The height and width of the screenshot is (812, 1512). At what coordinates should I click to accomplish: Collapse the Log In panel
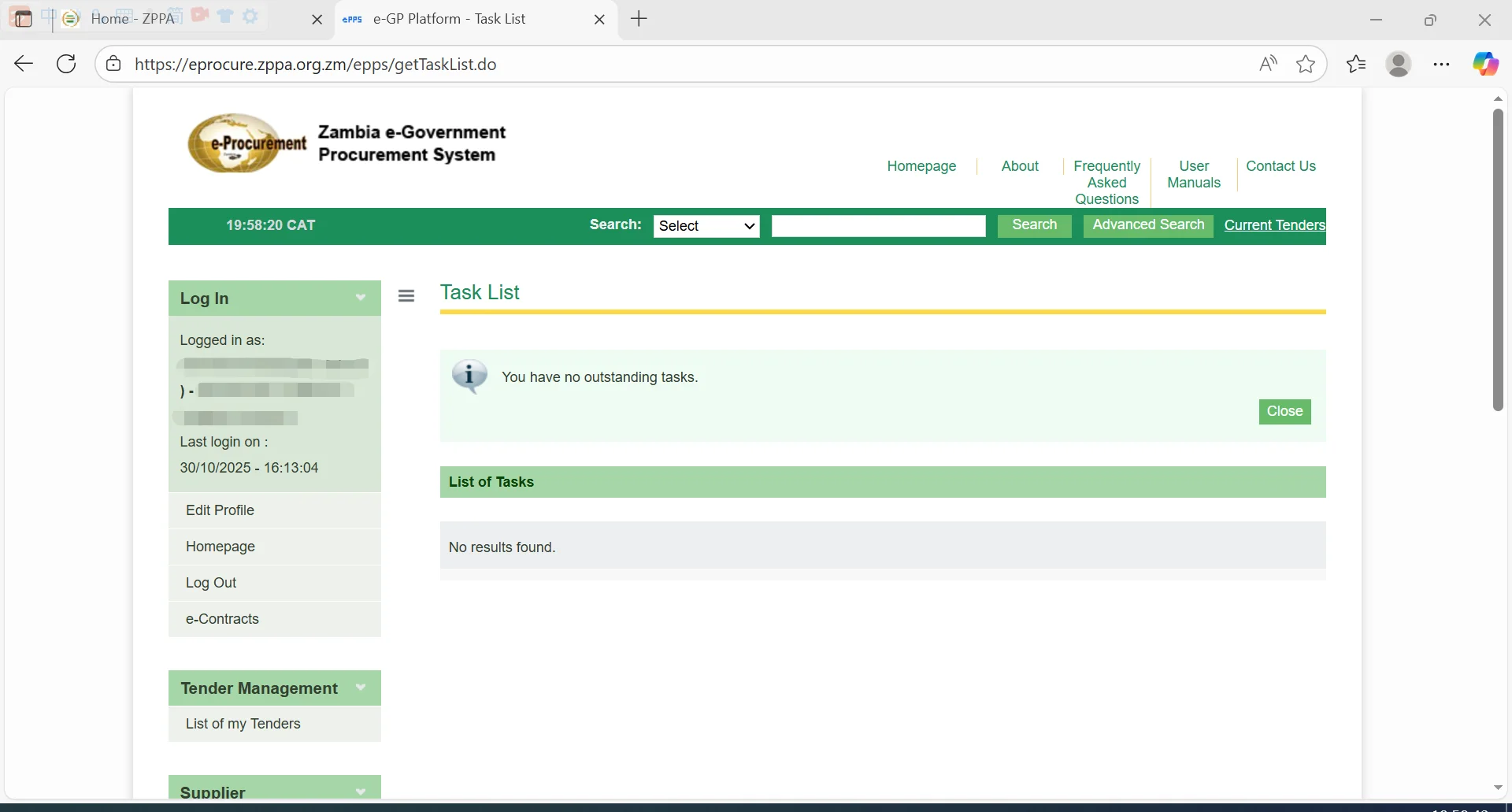(x=361, y=298)
